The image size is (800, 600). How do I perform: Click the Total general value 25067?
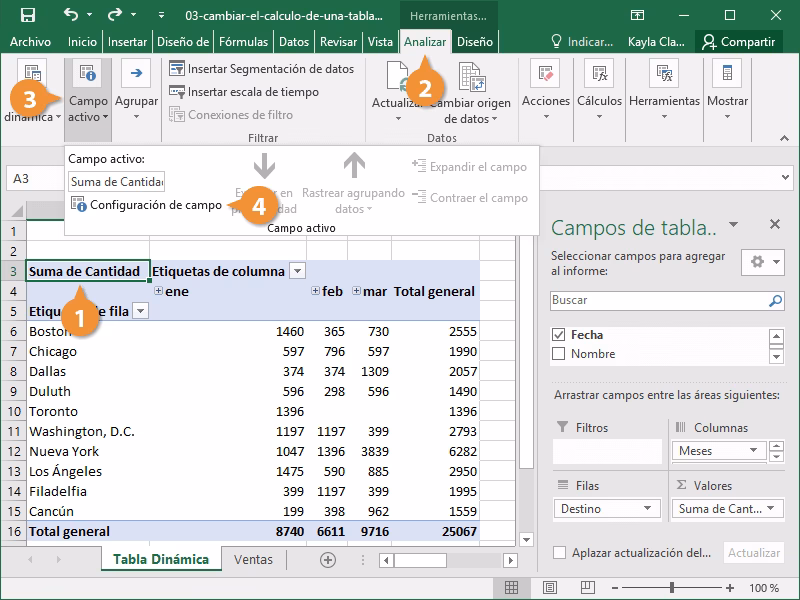[459, 531]
